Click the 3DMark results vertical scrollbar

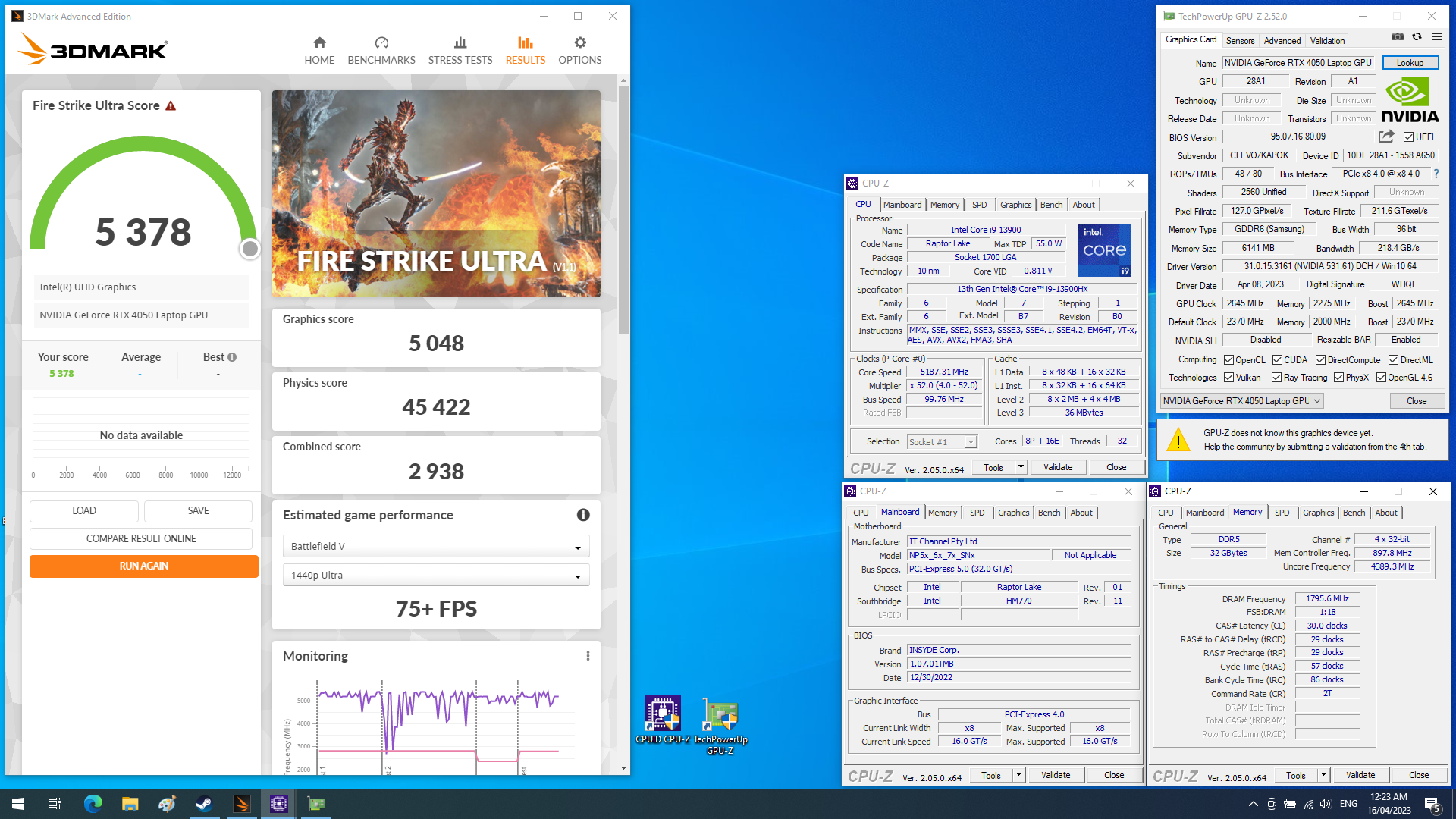(x=623, y=211)
